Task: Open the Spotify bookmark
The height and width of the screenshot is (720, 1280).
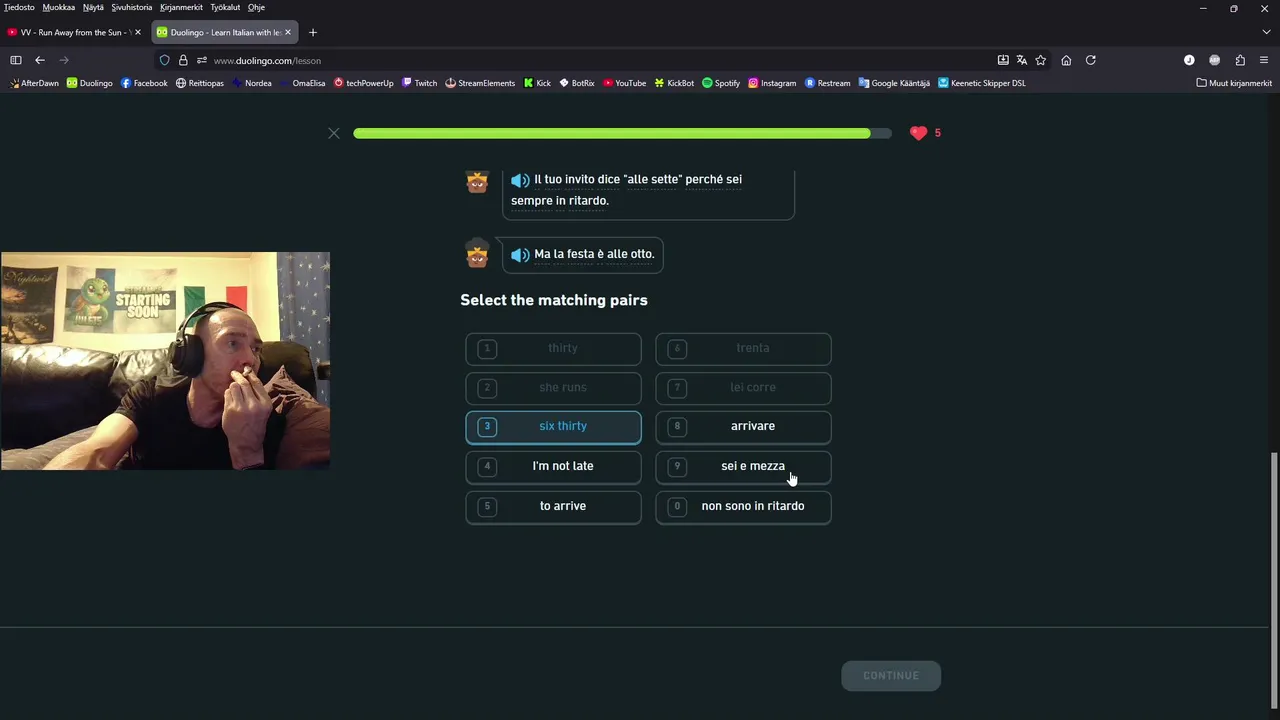Action: [721, 83]
